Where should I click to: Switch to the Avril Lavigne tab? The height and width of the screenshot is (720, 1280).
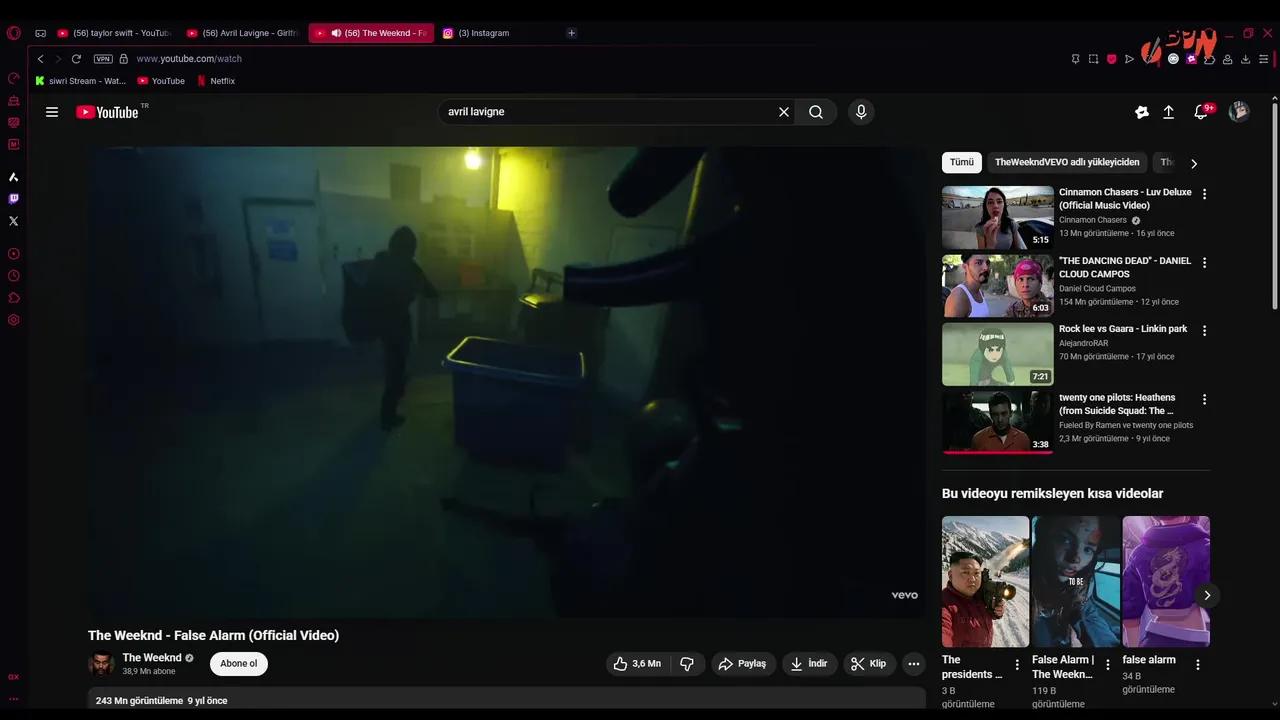pos(244,33)
